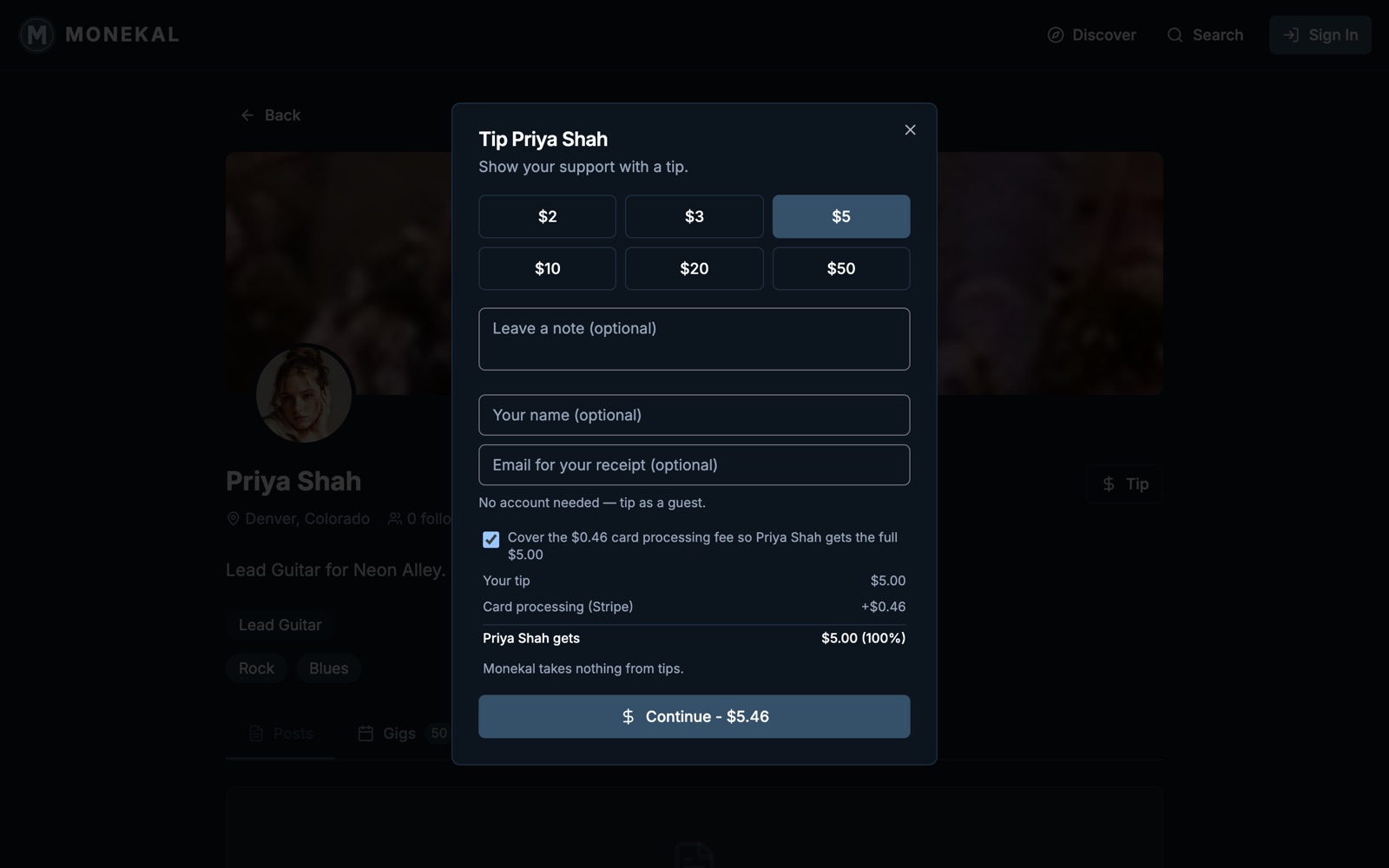Open Search in the top navigation
The image size is (1389, 868).
[x=1205, y=35]
